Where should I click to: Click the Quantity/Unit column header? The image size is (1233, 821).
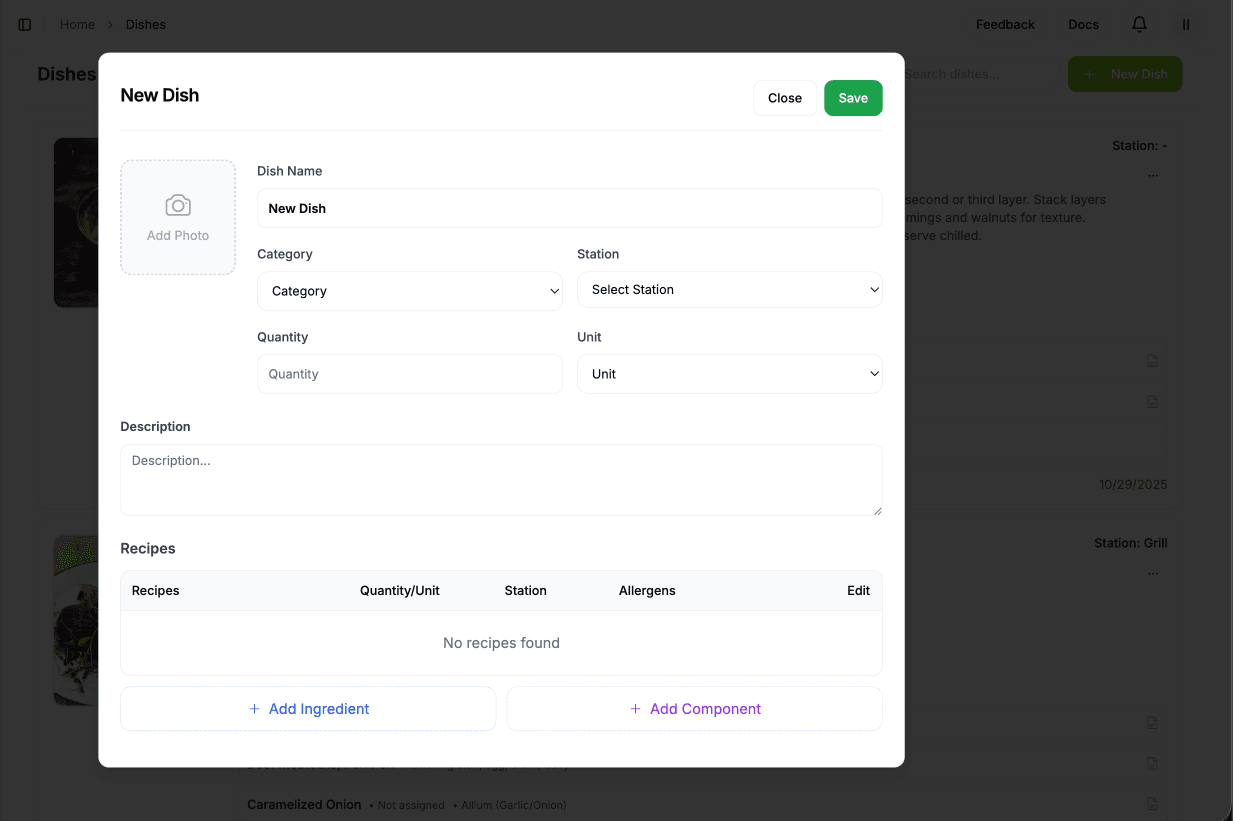[400, 591]
